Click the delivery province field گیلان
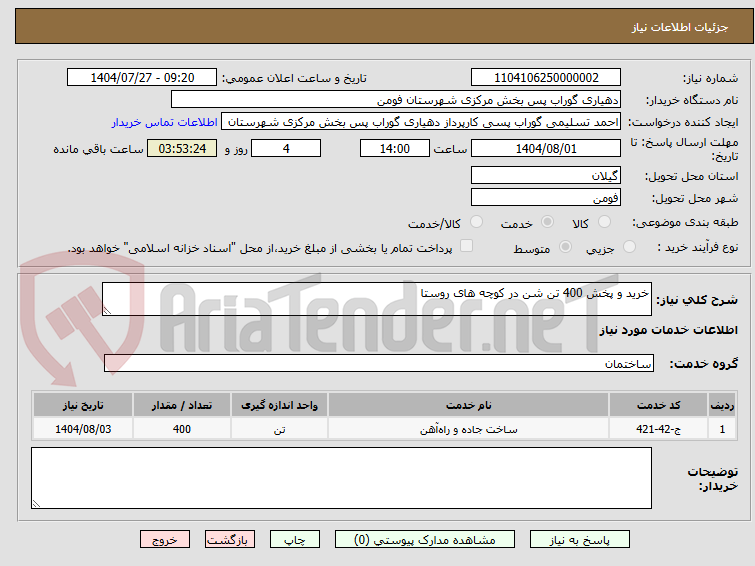755x566 pixels. 546,175
